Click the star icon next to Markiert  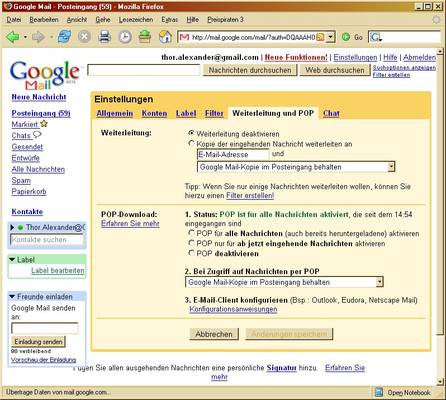click(44, 124)
